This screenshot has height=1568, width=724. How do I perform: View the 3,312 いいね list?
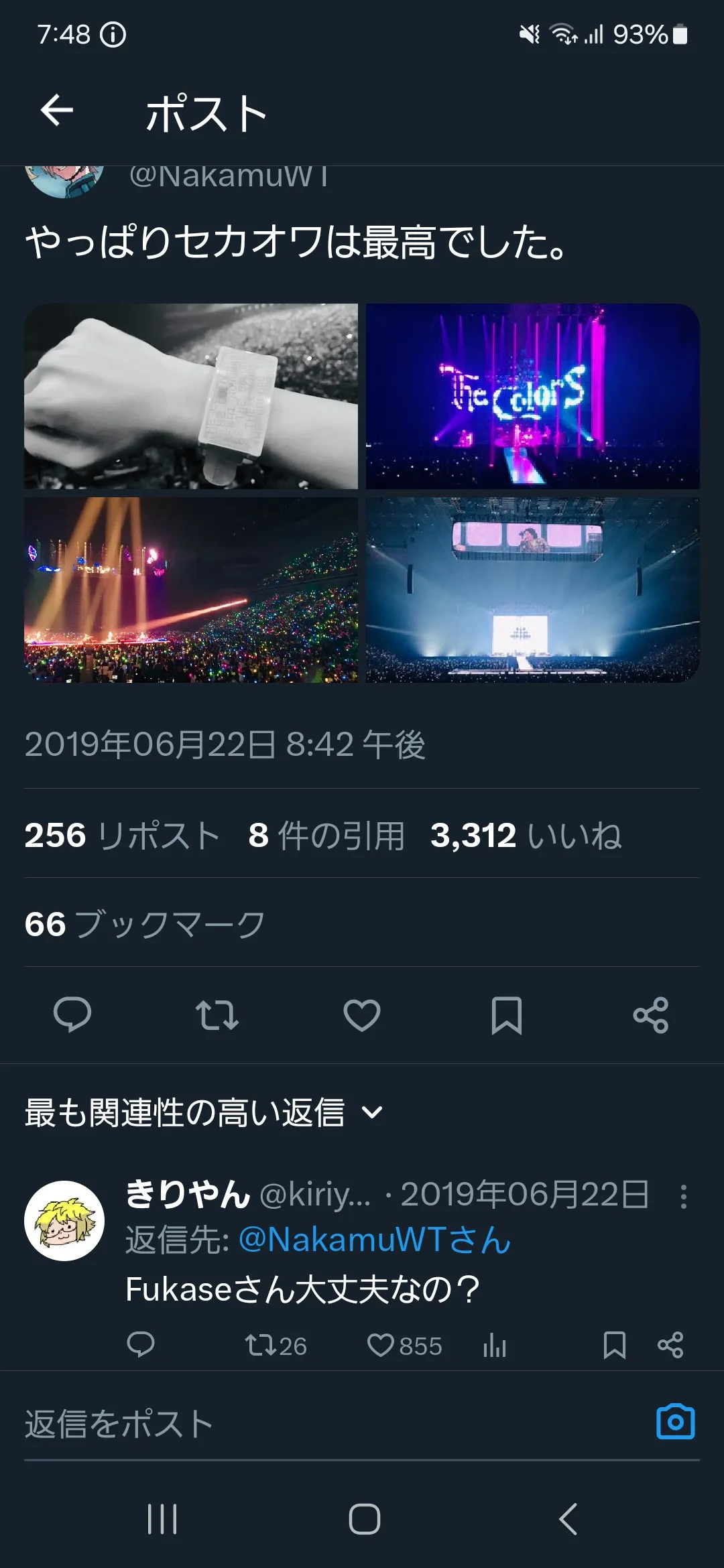(526, 836)
